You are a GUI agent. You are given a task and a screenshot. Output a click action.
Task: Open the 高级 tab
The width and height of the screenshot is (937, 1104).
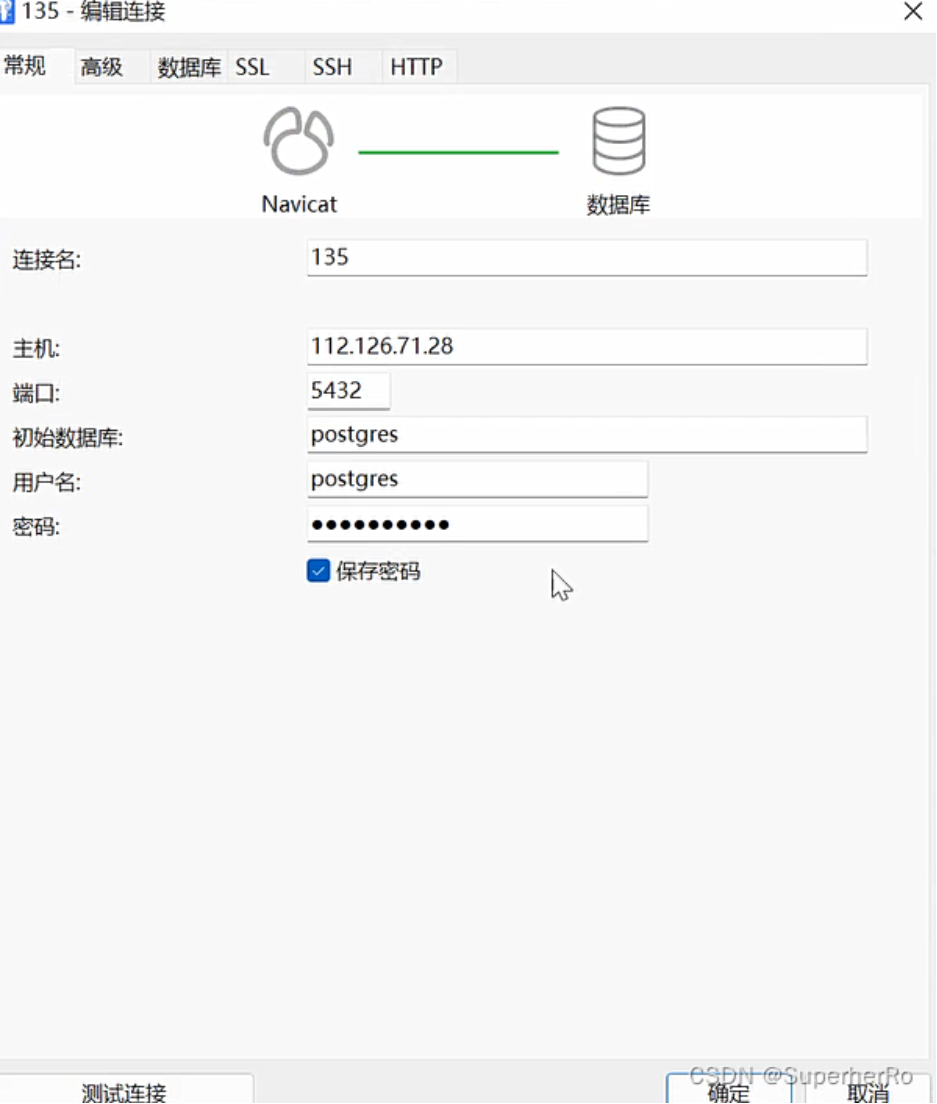(x=111, y=67)
